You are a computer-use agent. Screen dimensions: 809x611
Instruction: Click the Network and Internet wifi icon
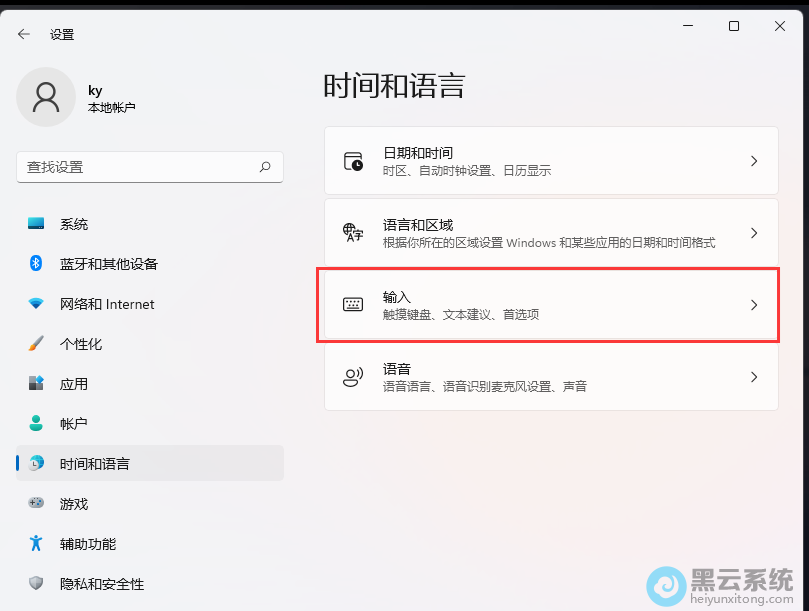tap(36, 304)
